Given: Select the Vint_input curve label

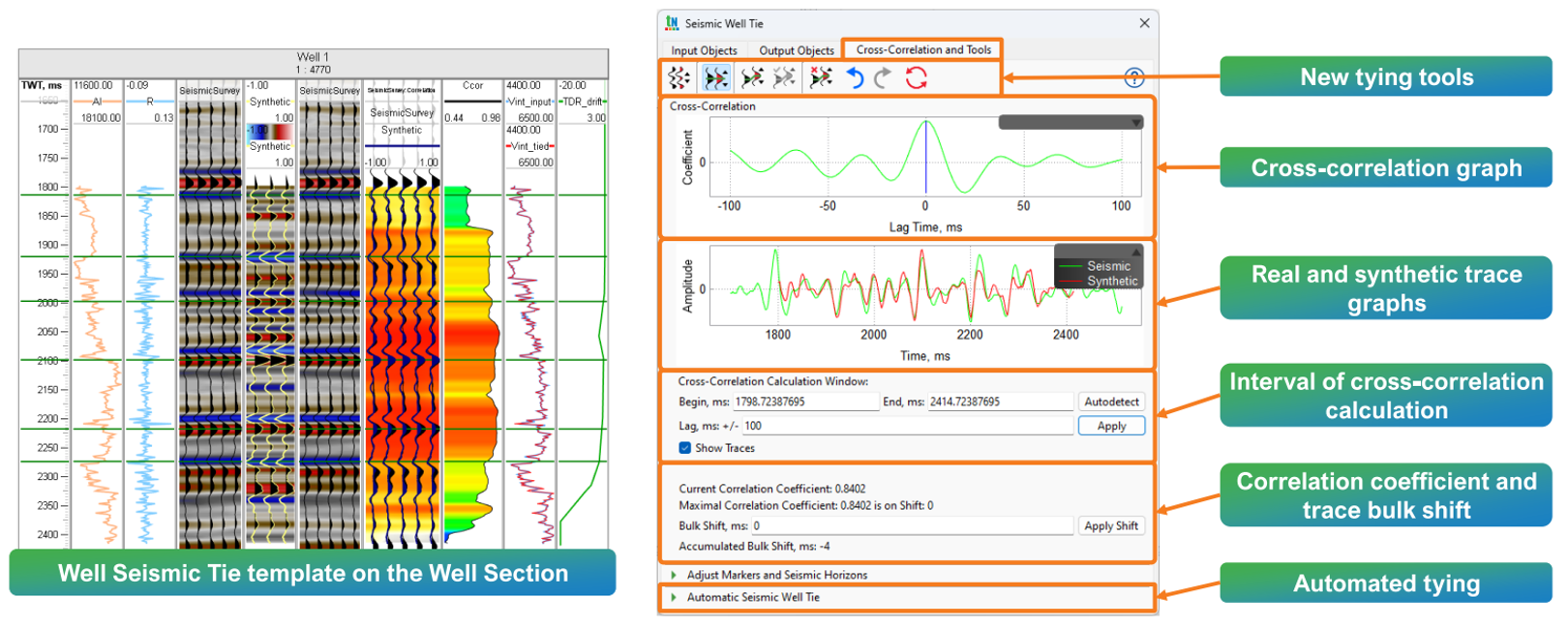Looking at the screenshot, I should click(x=530, y=102).
